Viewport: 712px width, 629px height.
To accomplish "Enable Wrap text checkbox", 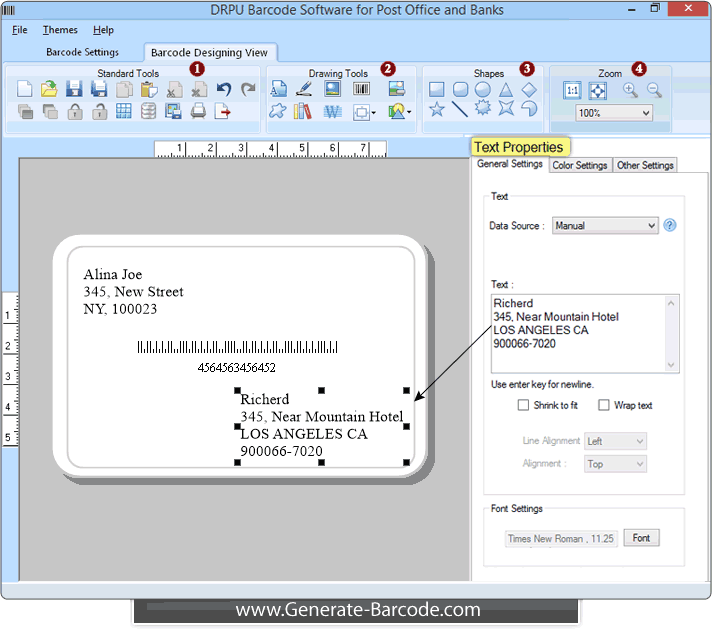I will click(603, 405).
